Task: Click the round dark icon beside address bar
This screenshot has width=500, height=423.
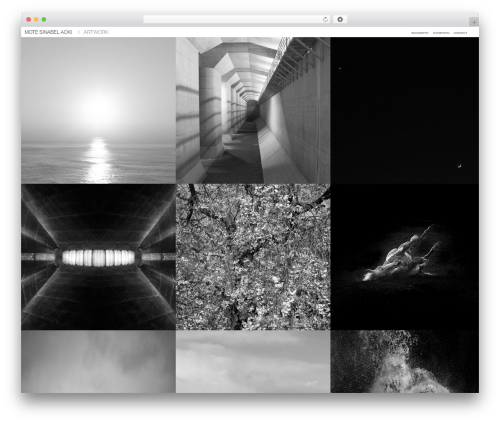Action: pos(340,20)
